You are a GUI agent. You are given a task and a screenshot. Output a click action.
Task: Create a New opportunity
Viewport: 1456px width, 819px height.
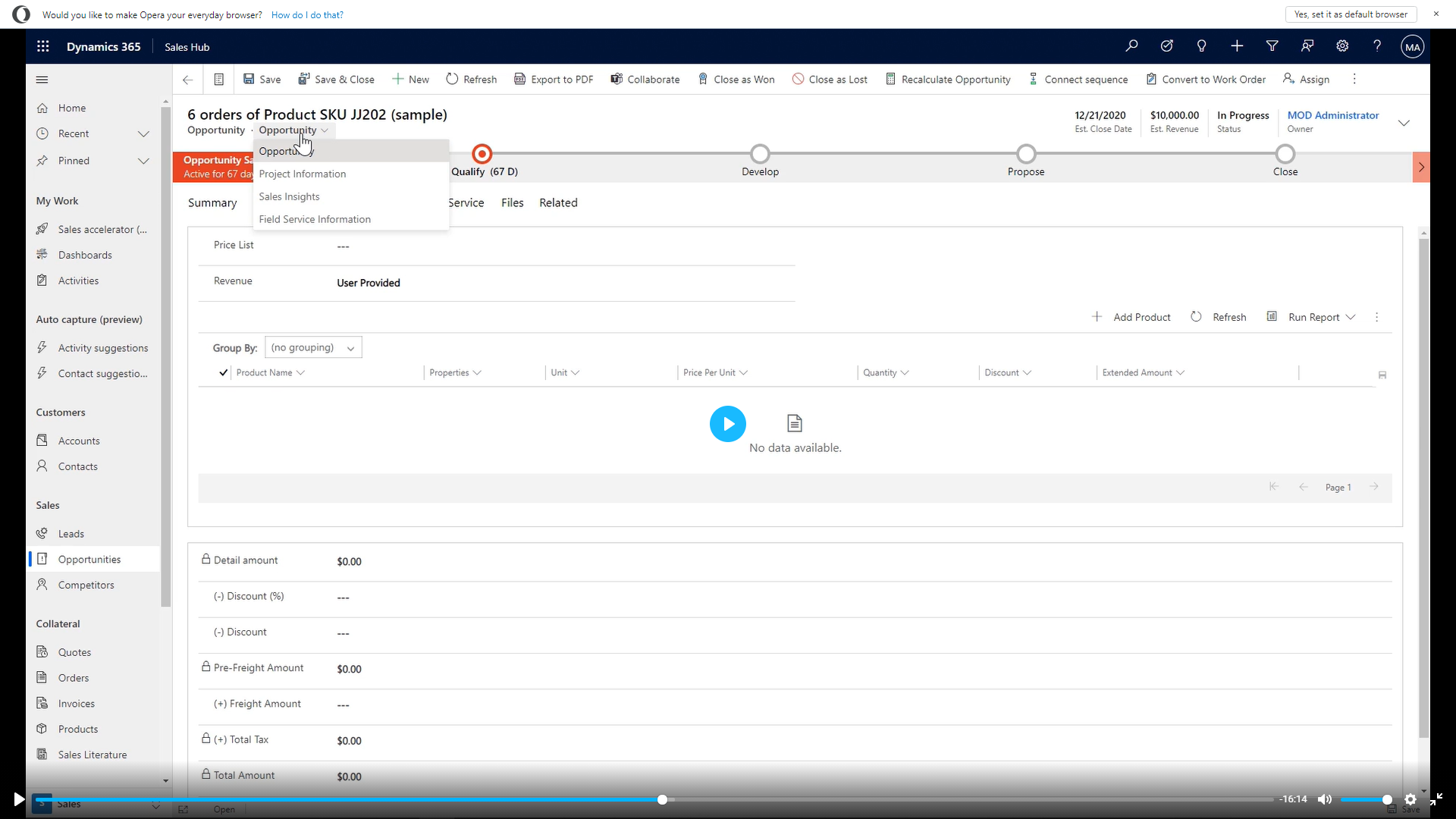pyautogui.click(x=410, y=80)
